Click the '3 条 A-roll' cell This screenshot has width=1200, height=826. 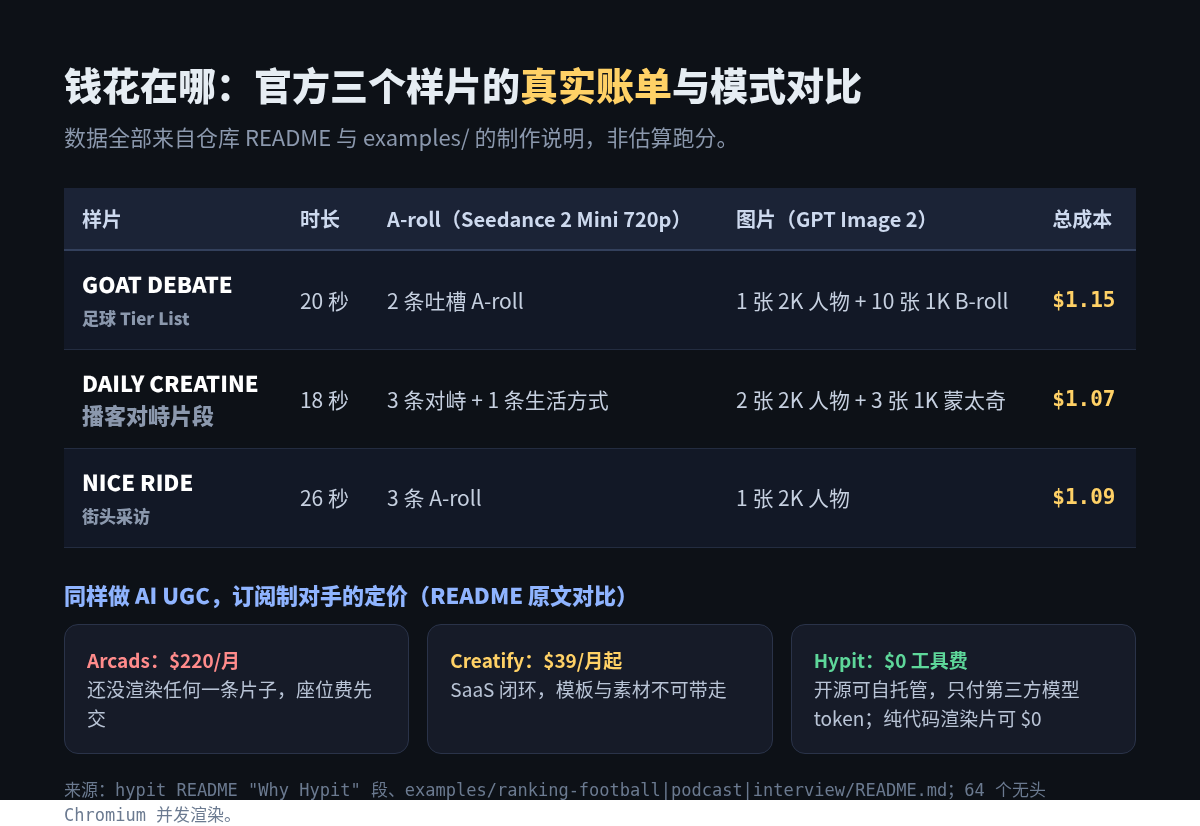pos(434,498)
